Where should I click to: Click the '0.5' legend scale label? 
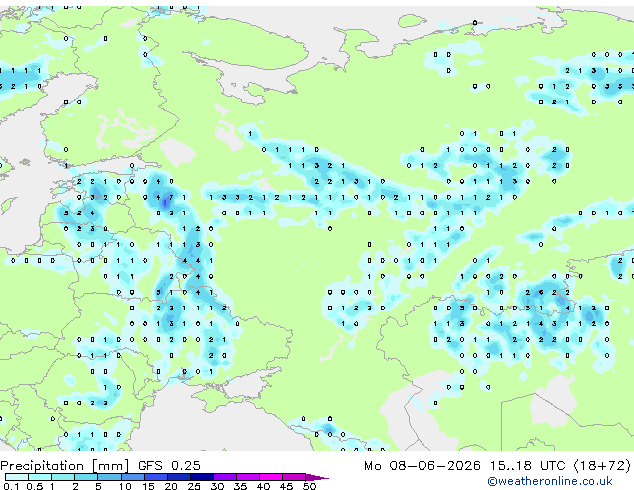[x=34, y=486]
